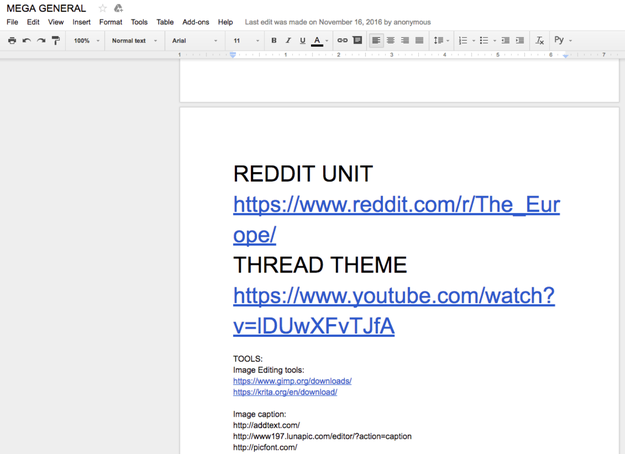Screen dimensions: 625x454
Task: Click the last edit history notice
Action: tap(338, 22)
